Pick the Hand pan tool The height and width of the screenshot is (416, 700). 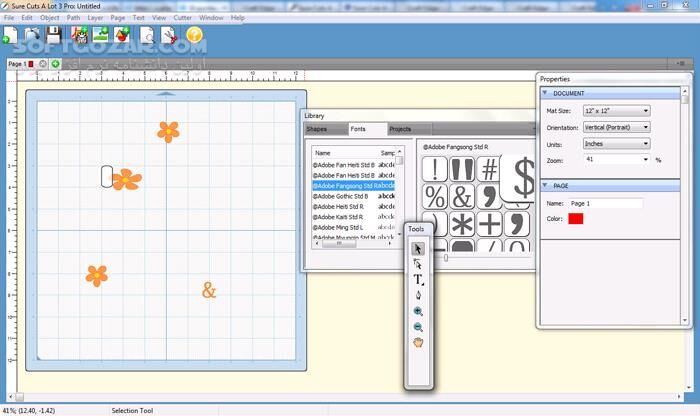418,343
